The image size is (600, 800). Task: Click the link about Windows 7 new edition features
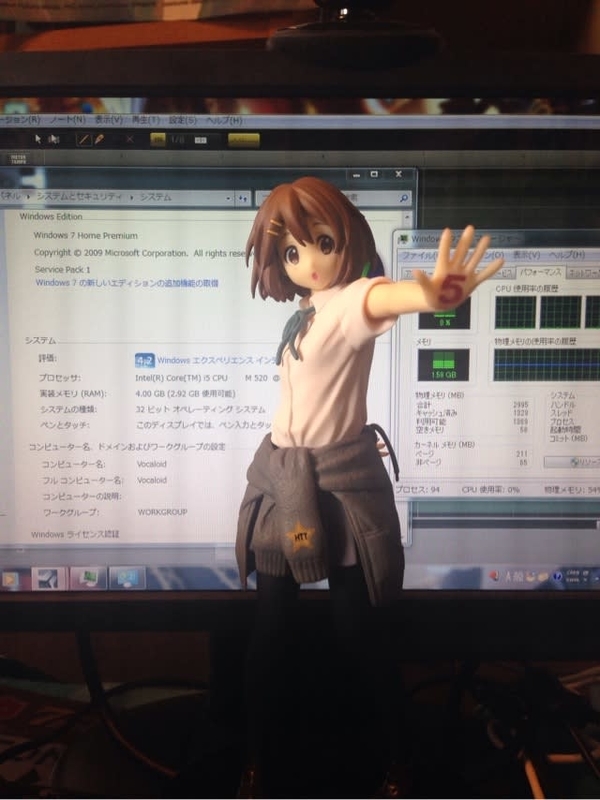tap(127, 283)
